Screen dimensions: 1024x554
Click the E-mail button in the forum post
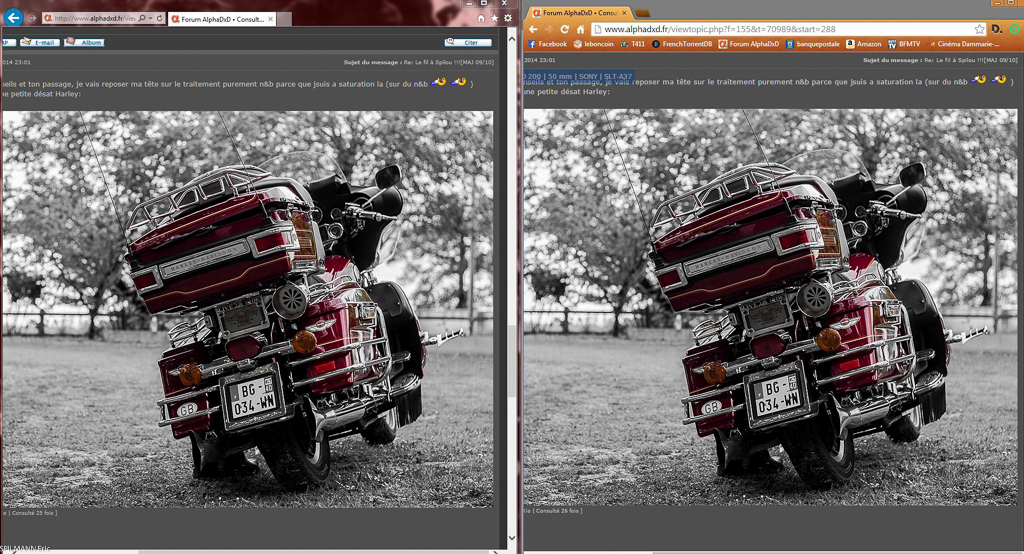[40, 42]
